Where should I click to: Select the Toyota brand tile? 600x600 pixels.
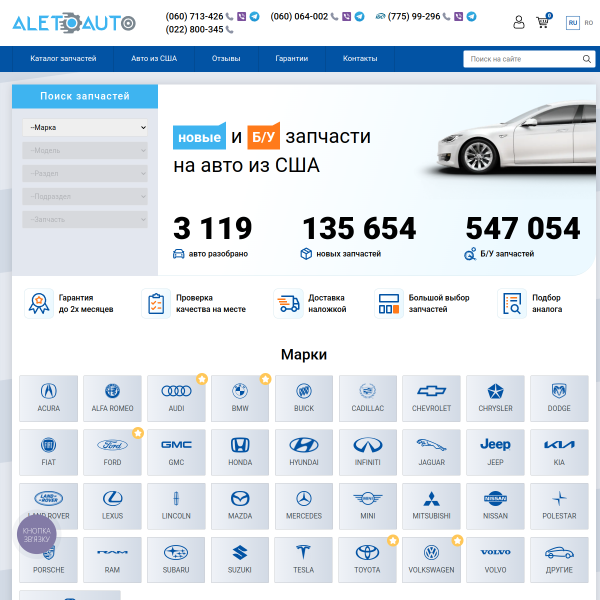coord(368,560)
